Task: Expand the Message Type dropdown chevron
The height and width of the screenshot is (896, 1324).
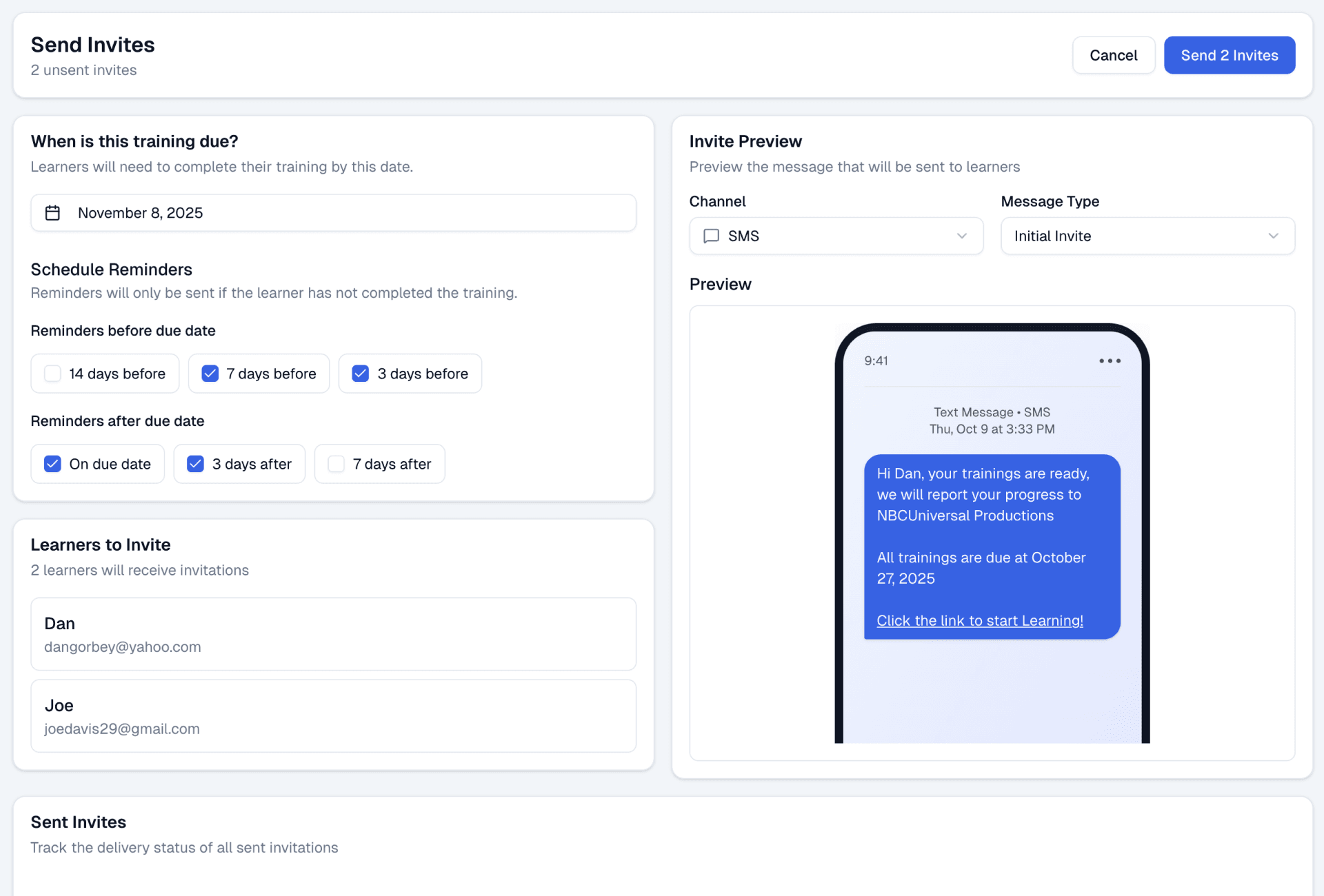Action: (1273, 236)
